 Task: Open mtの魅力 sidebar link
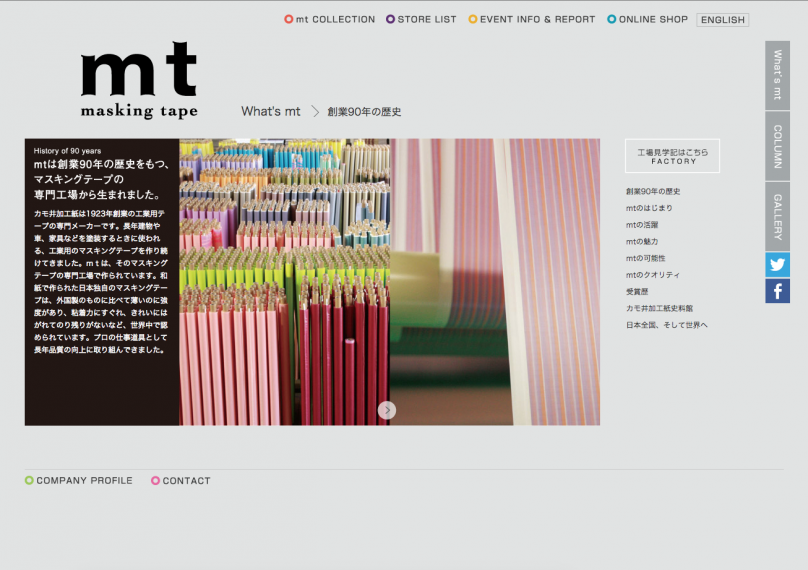(642, 241)
